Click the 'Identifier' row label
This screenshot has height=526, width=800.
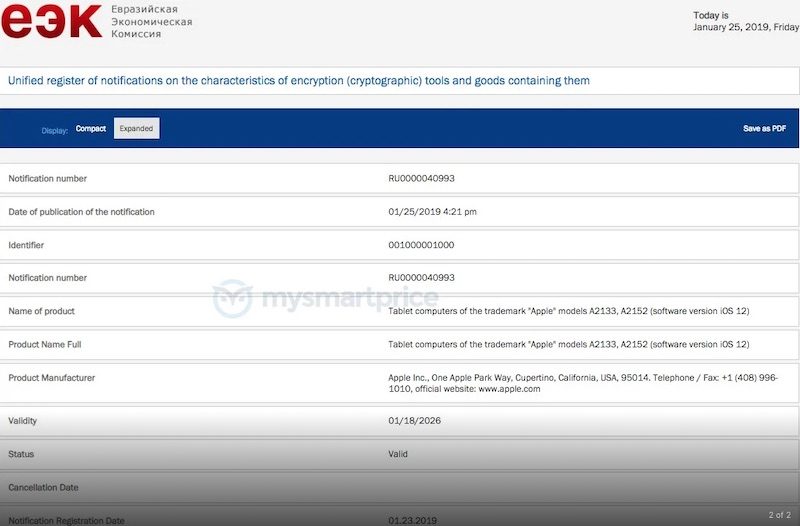[26, 245]
